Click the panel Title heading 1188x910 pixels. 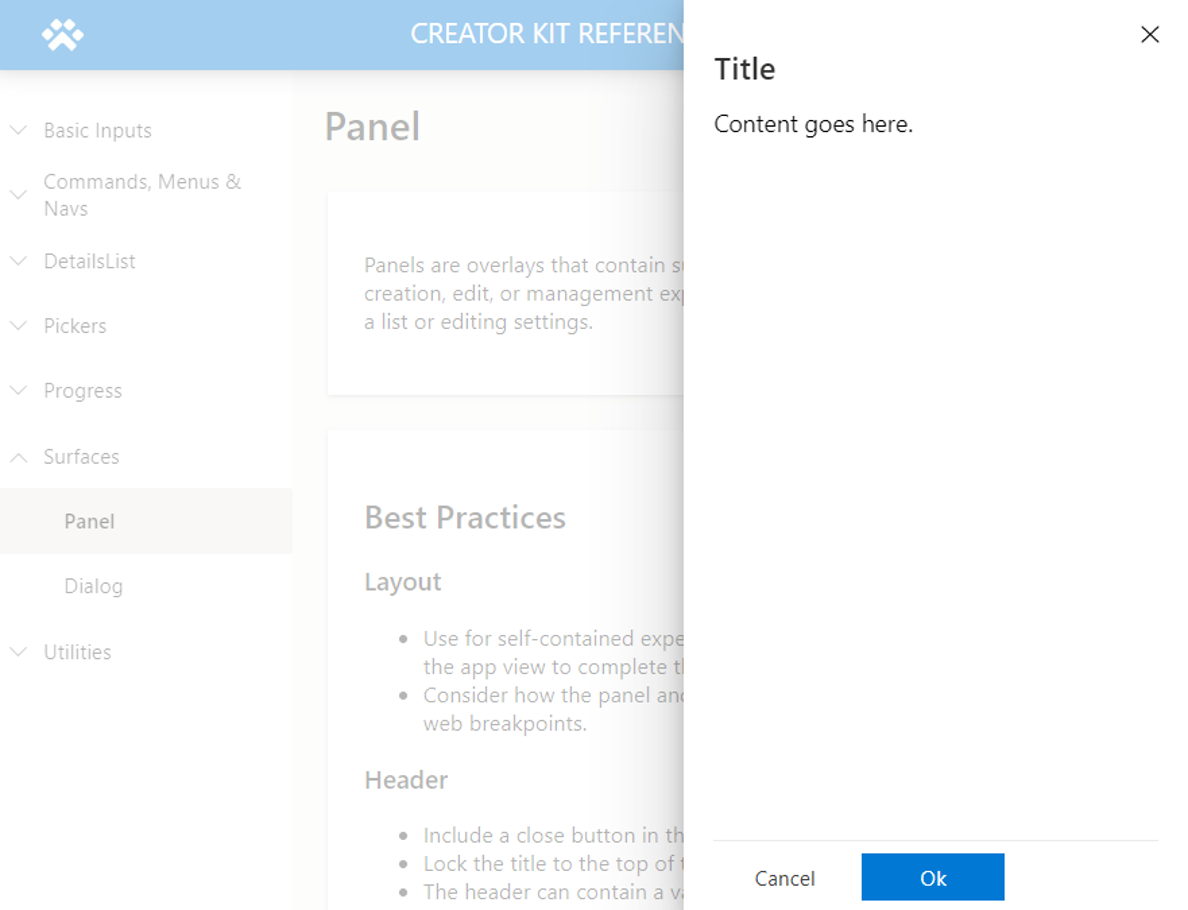745,70
